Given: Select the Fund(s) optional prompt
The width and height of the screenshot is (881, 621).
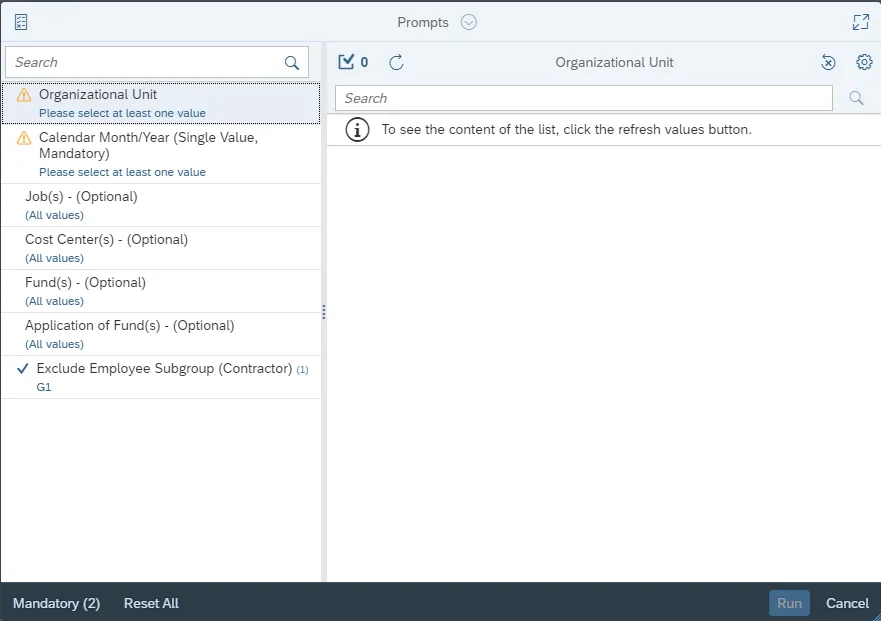Looking at the screenshot, I should (x=160, y=291).
